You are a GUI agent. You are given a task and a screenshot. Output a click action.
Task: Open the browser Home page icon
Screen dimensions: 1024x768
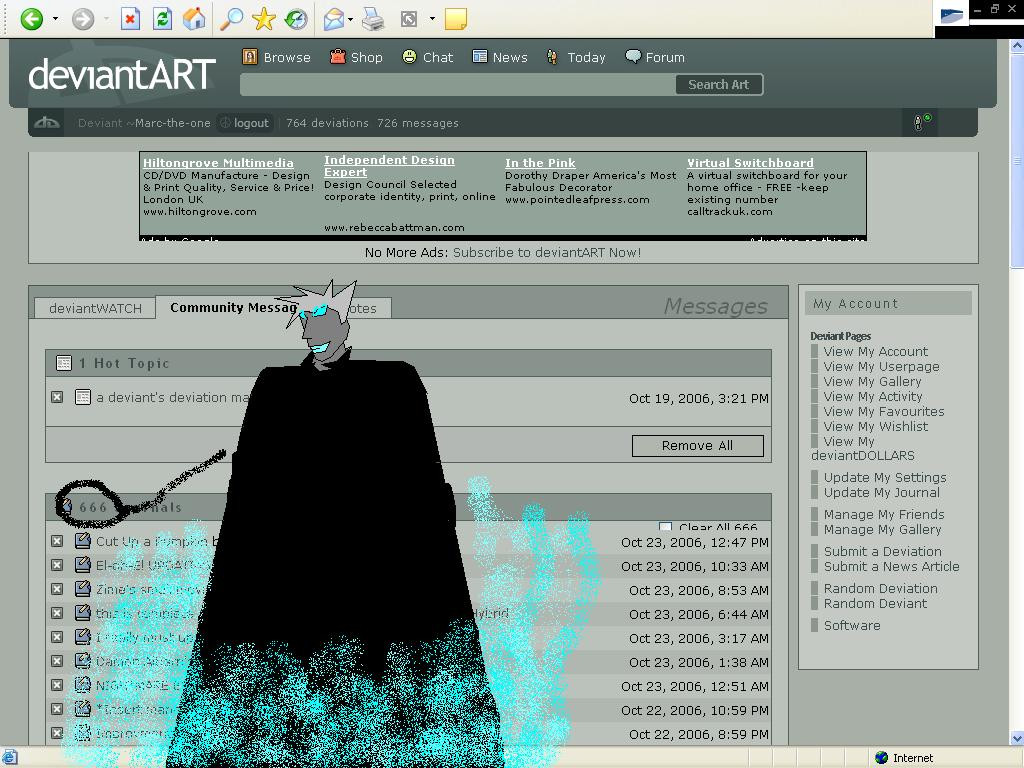coord(194,19)
